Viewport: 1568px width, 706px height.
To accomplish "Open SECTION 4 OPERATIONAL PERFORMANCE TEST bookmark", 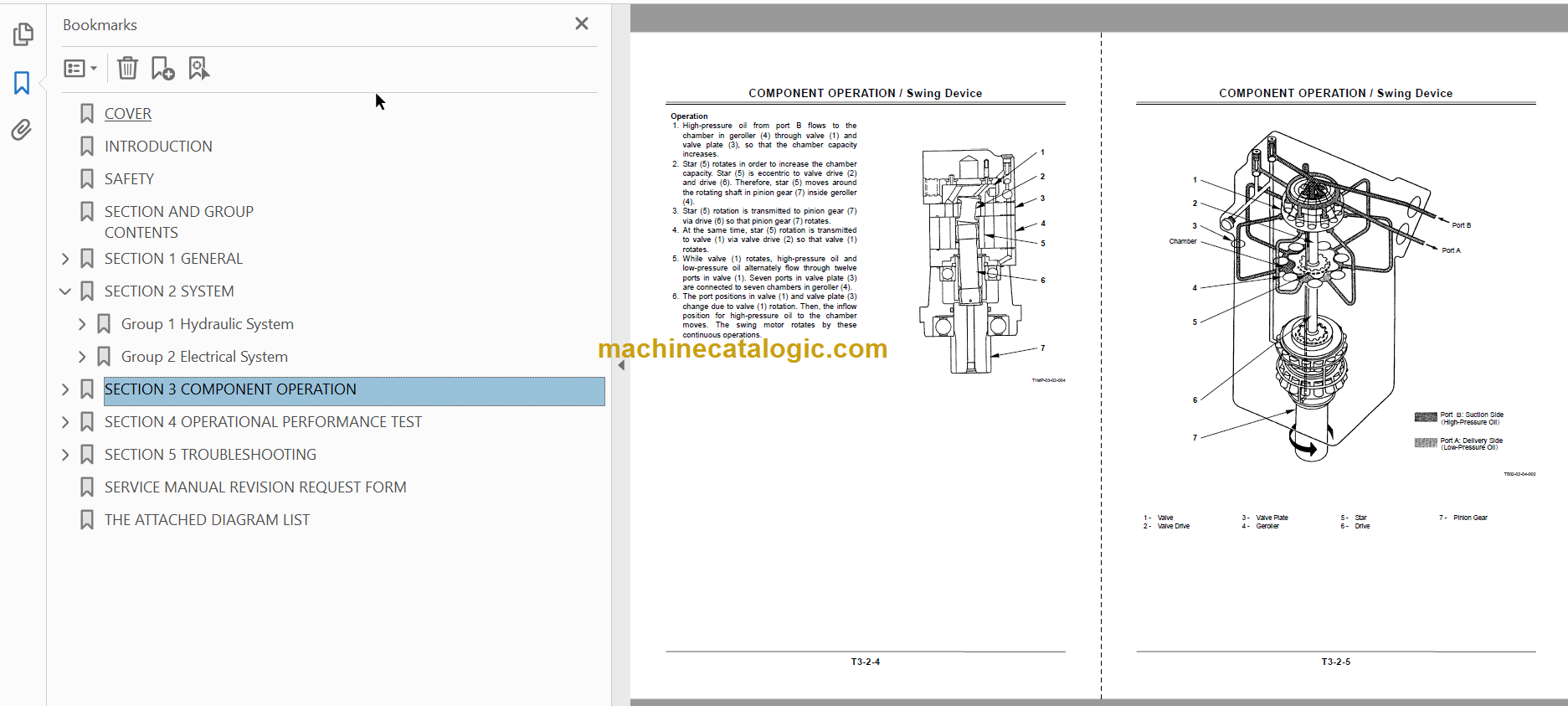I will click(x=263, y=422).
